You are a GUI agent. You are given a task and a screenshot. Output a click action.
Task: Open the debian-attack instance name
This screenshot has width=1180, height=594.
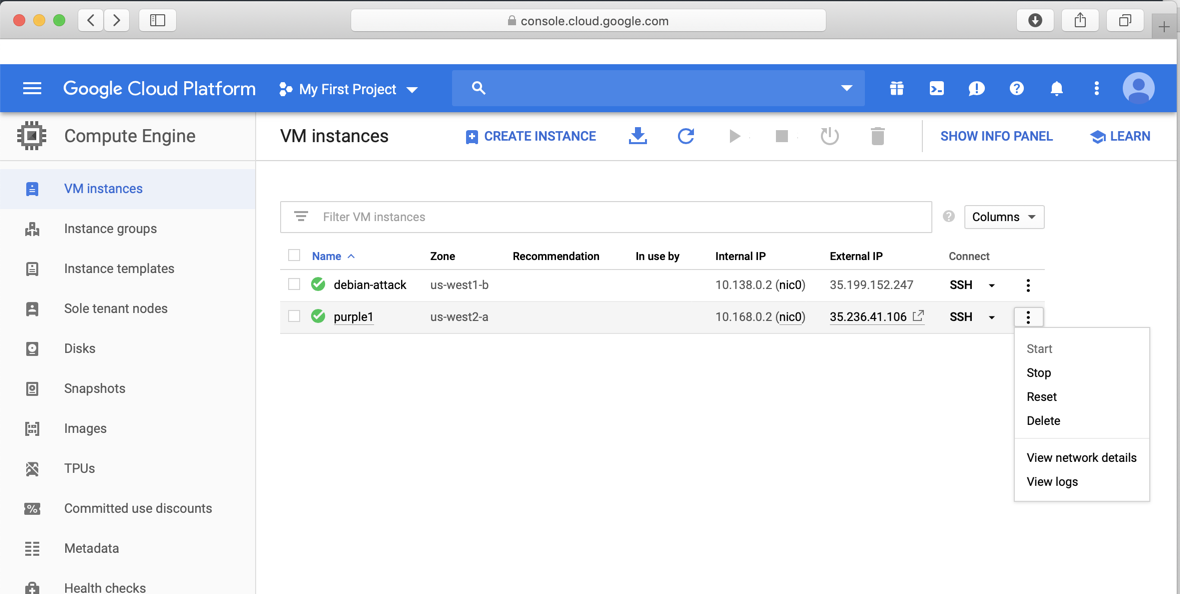click(x=370, y=285)
